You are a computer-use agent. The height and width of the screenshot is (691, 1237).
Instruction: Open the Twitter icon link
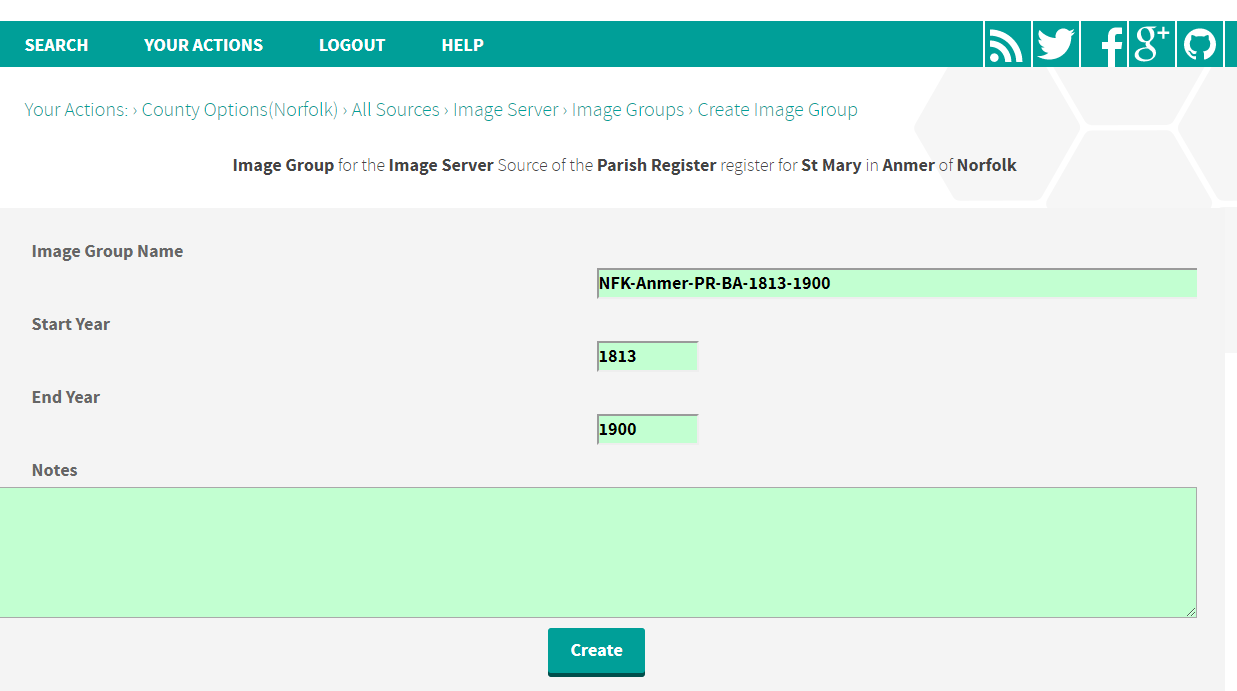1055,45
